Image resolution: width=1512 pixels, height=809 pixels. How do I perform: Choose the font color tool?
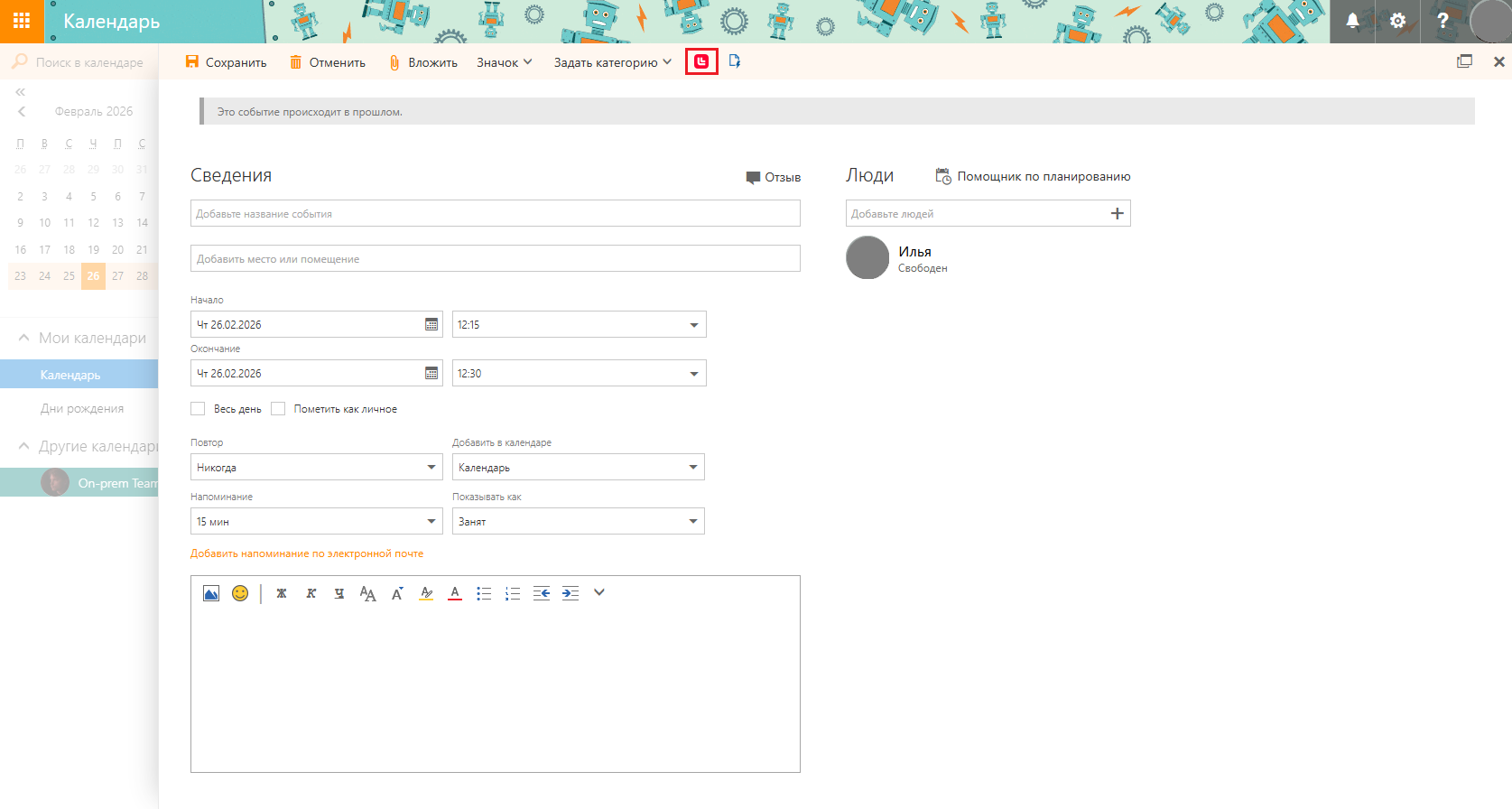click(455, 593)
